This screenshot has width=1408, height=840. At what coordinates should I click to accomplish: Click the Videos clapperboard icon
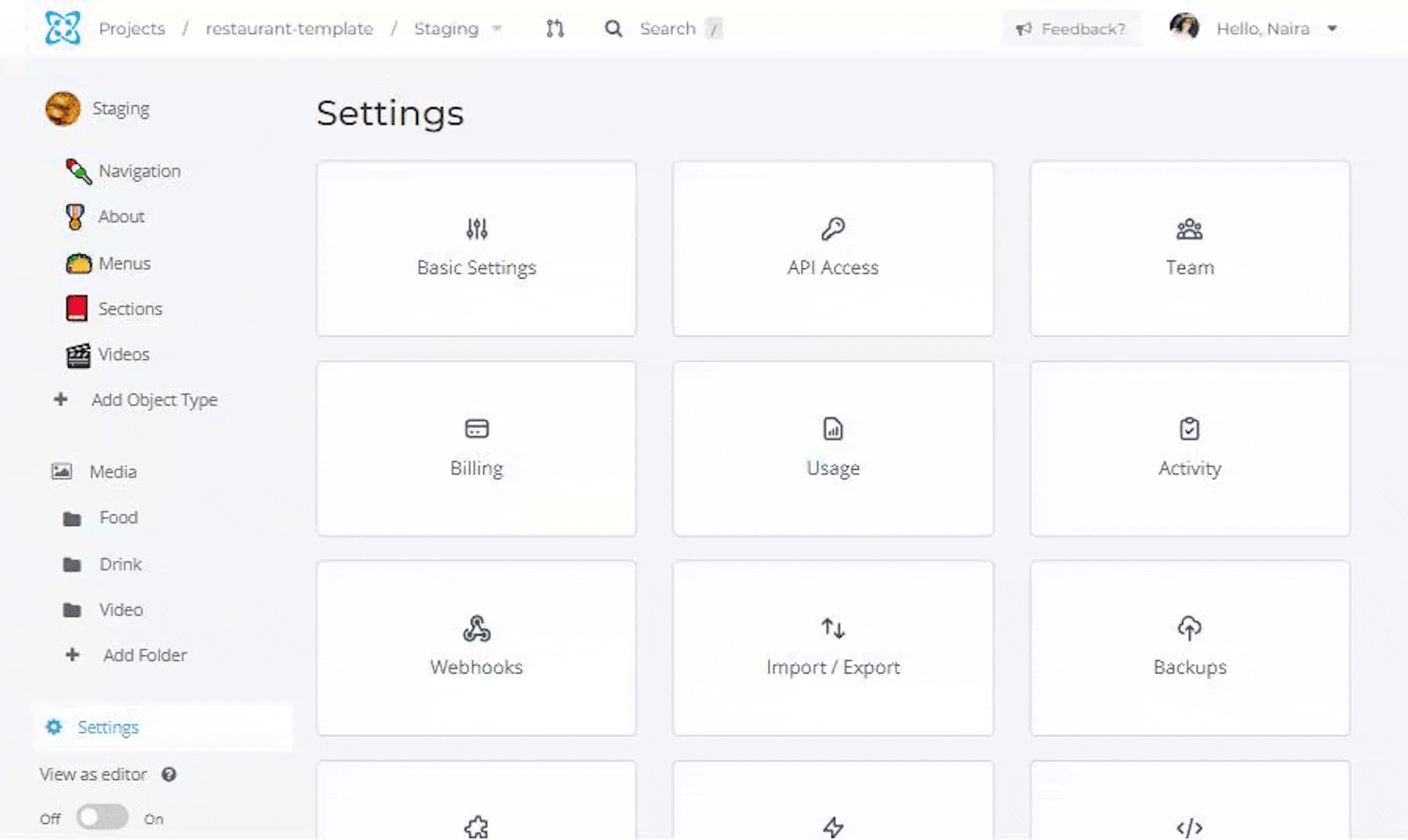(78, 355)
